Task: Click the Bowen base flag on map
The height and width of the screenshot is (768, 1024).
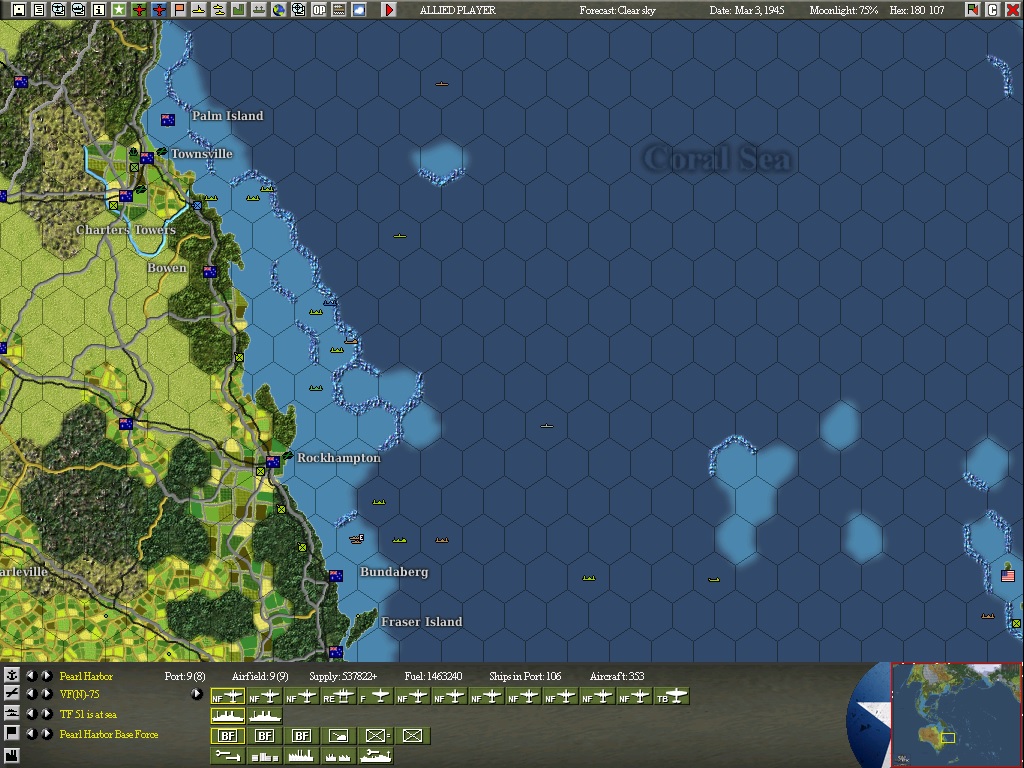Action: (x=210, y=272)
